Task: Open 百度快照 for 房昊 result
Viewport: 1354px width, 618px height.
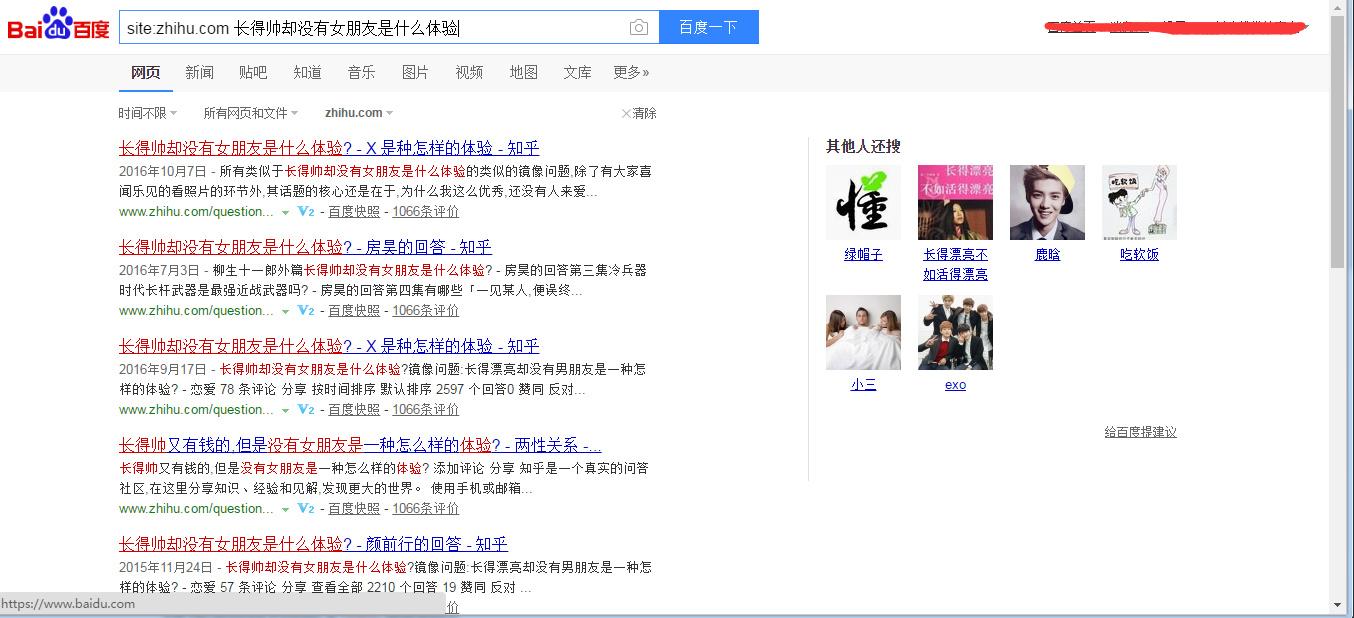Action: (x=354, y=311)
